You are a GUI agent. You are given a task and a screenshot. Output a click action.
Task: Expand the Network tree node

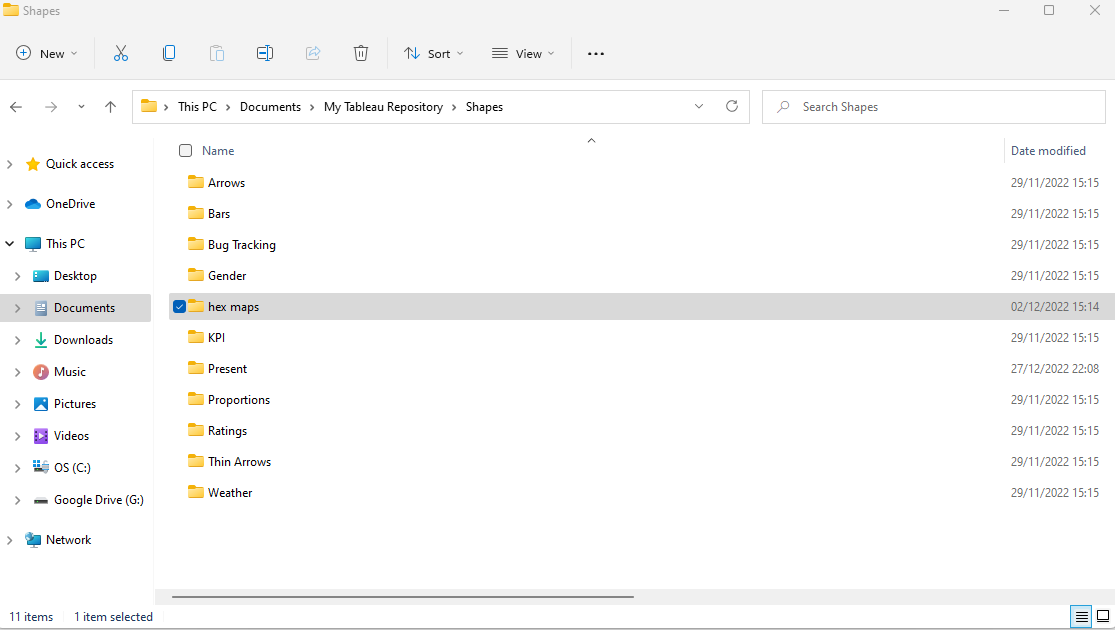9,540
